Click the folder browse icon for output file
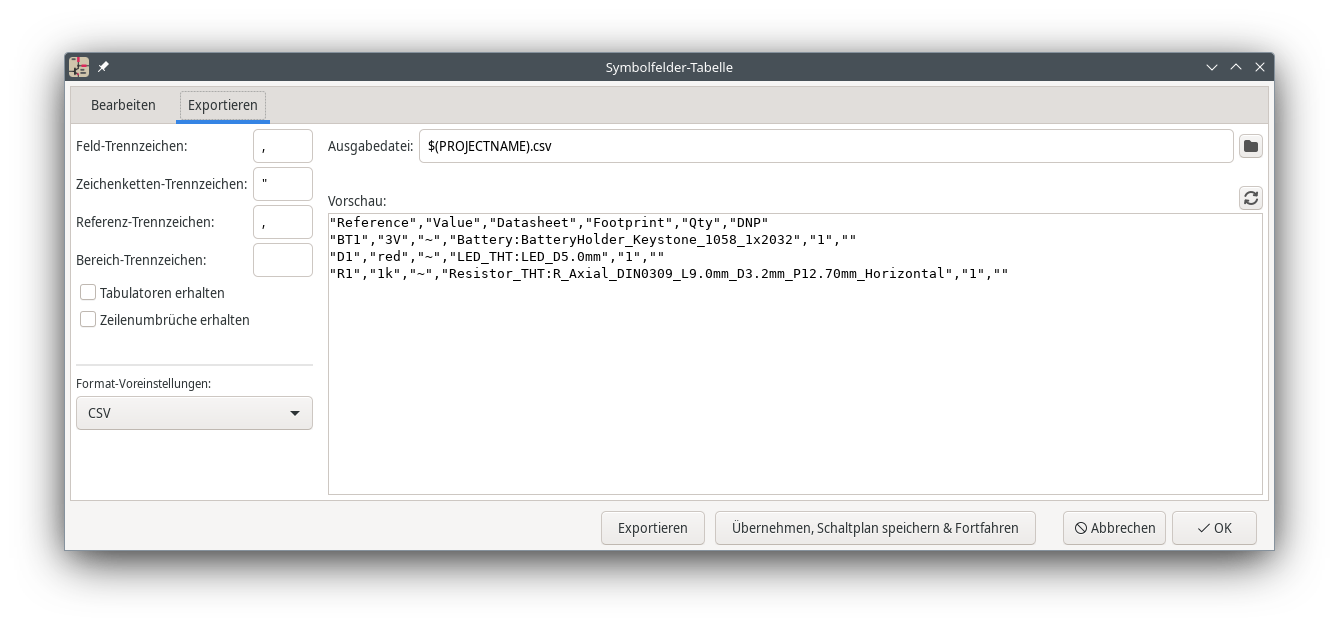This screenshot has height=627, width=1339. [x=1250, y=146]
